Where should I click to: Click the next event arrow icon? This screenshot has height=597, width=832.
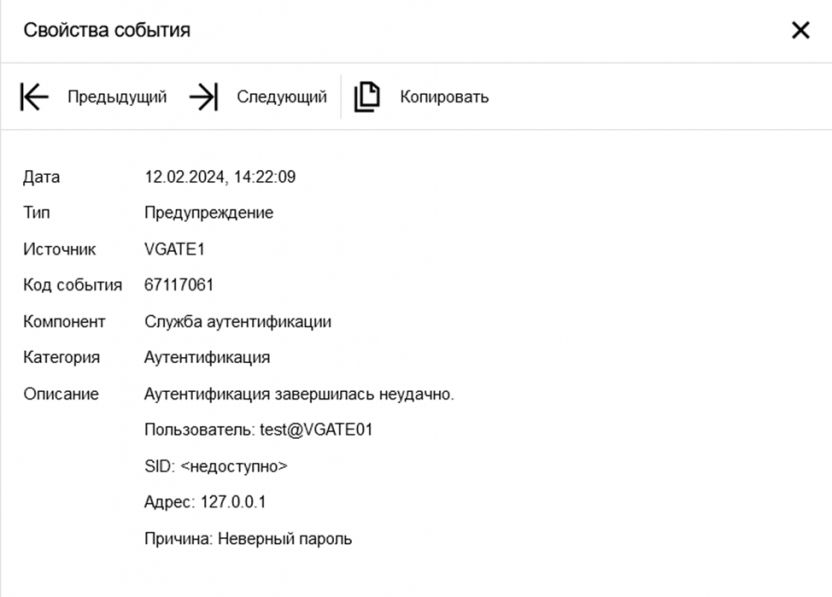tap(203, 97)
